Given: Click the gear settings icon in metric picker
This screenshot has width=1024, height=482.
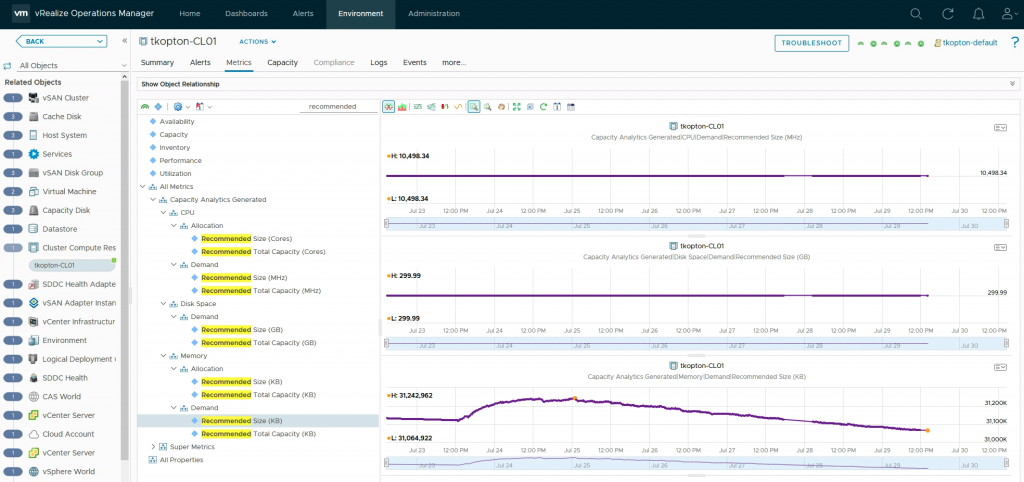Looking at the screenshot, I should tap(178, 106).
